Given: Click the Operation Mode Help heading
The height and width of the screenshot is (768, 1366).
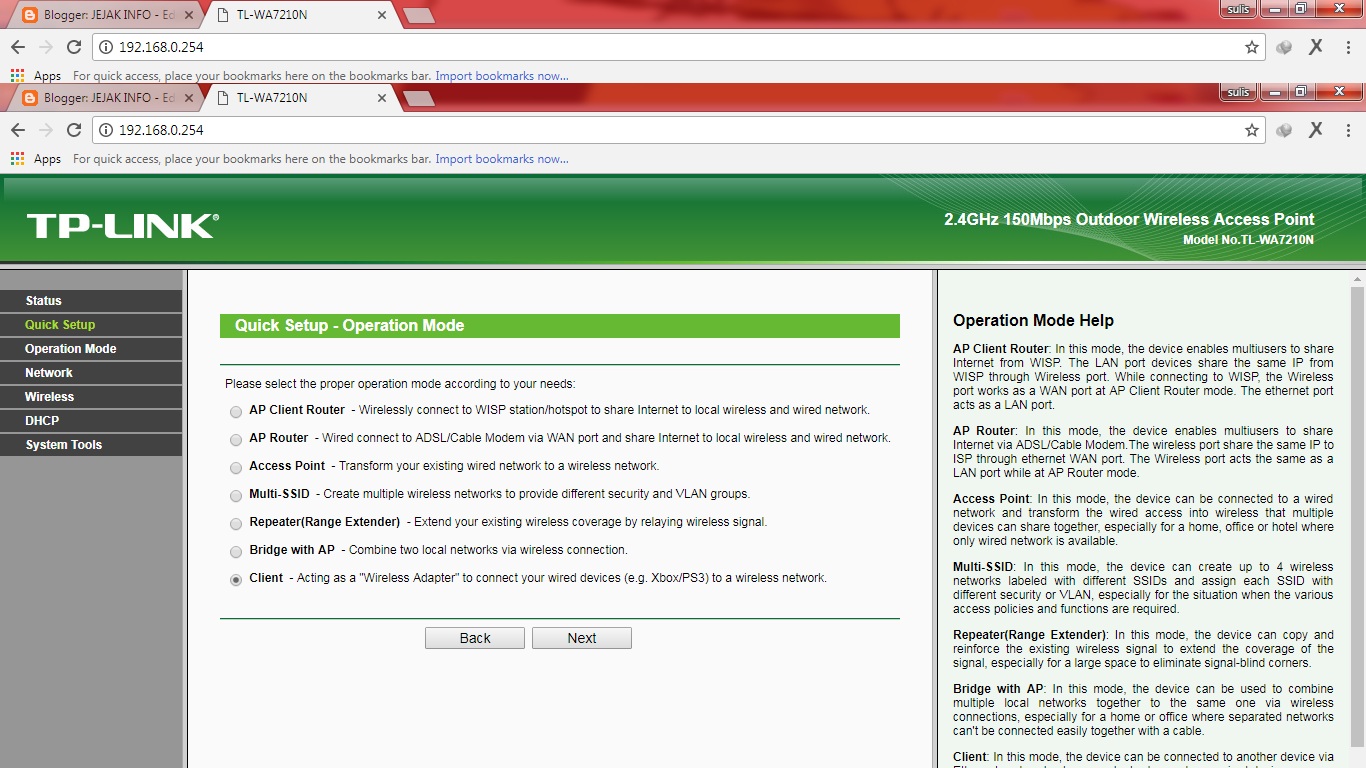Looking at the screenshot, I should point(1033,321).
